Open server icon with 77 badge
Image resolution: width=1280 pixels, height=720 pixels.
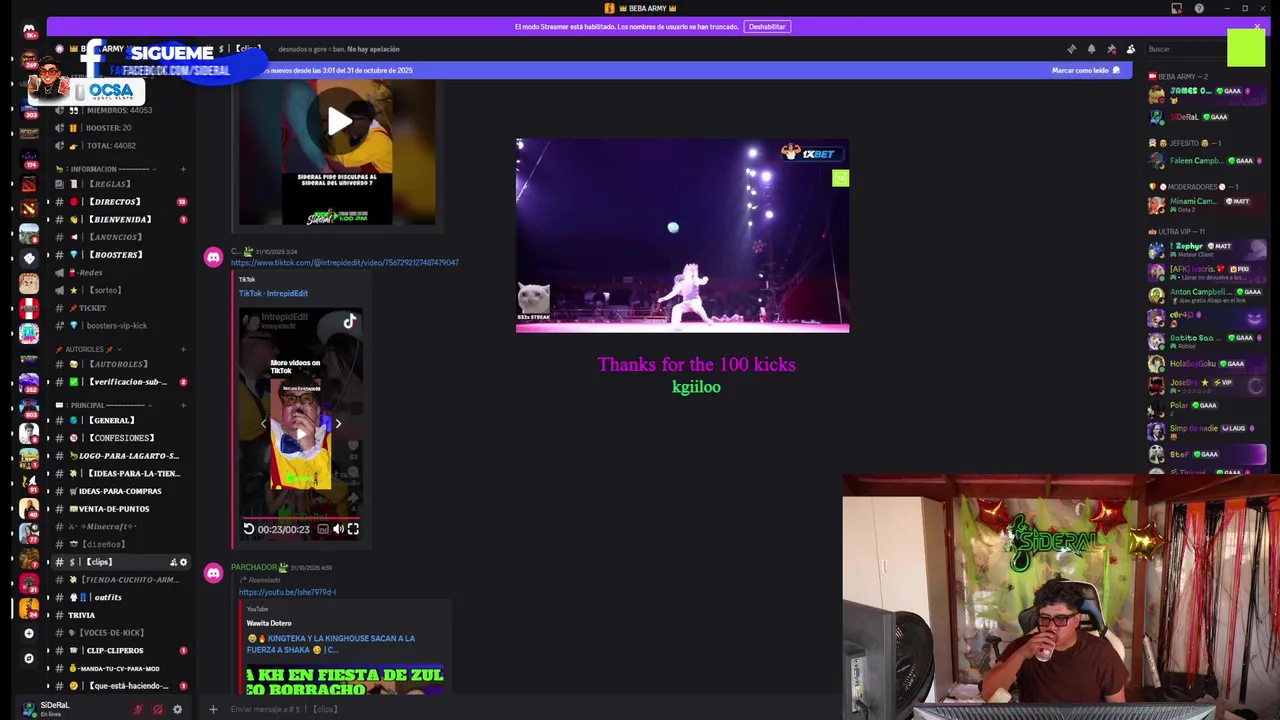(x=29, y=531)
